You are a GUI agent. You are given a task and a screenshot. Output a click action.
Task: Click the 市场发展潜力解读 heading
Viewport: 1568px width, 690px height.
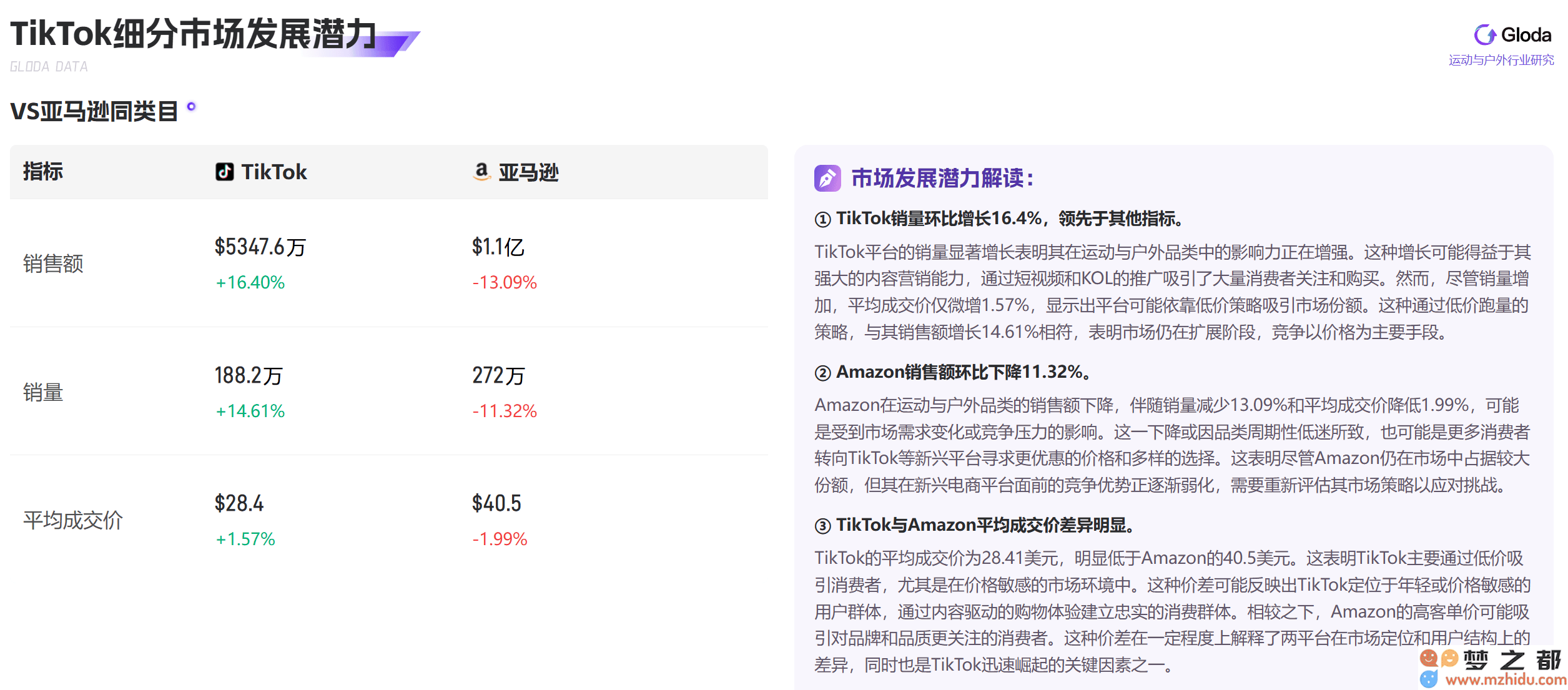pyautogui.click(x=943, y=179)
